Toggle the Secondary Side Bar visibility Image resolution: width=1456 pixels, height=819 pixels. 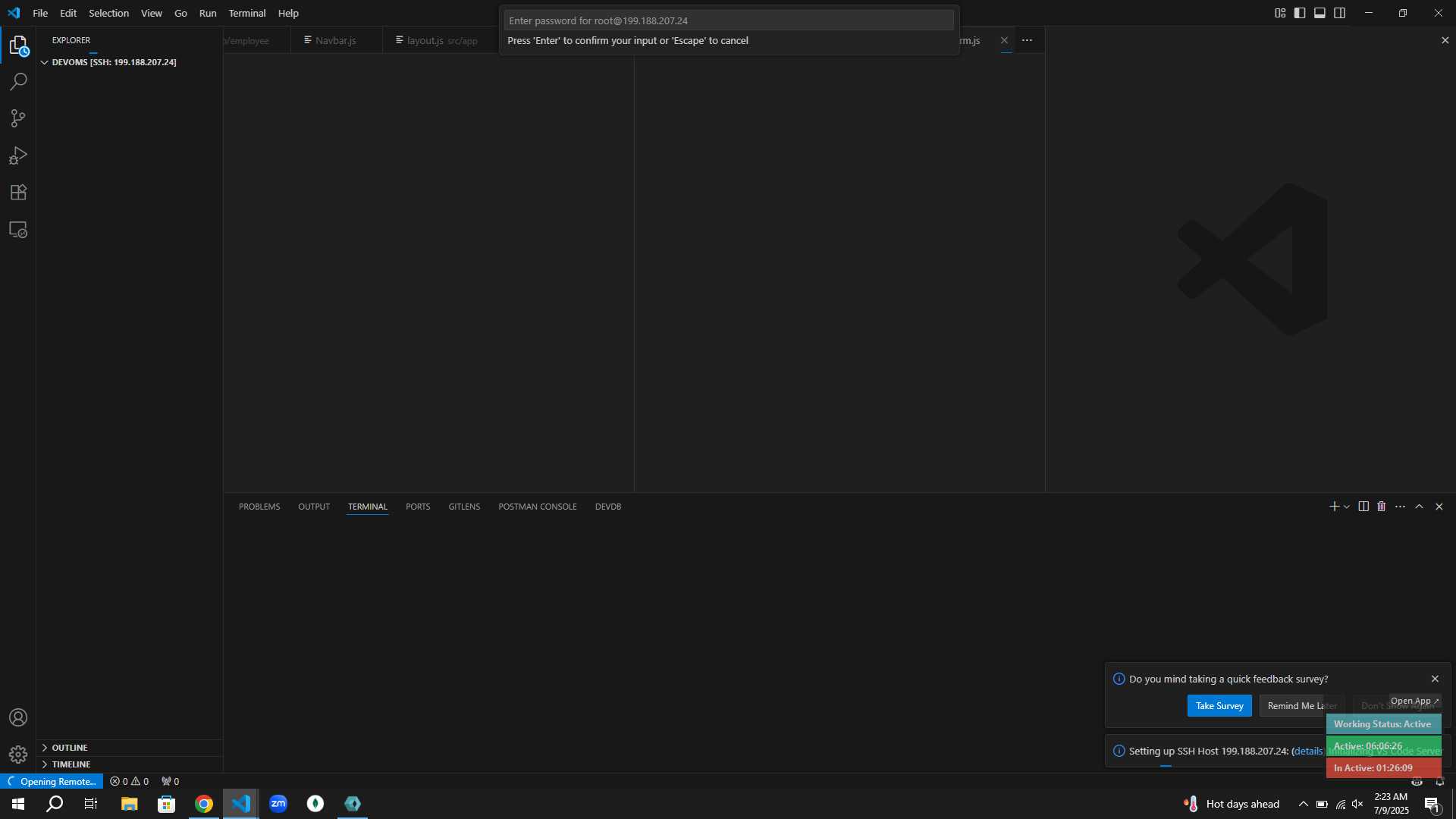[1340, 13]
